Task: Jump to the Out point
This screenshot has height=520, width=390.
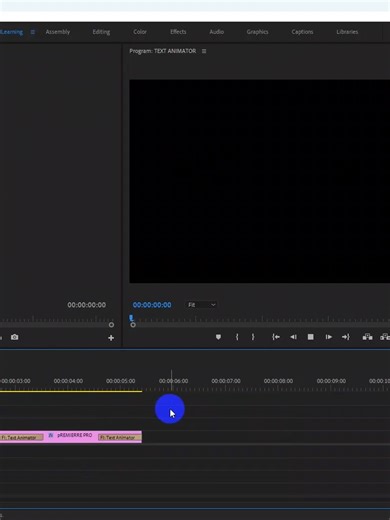Action: (x=346, y=337)
